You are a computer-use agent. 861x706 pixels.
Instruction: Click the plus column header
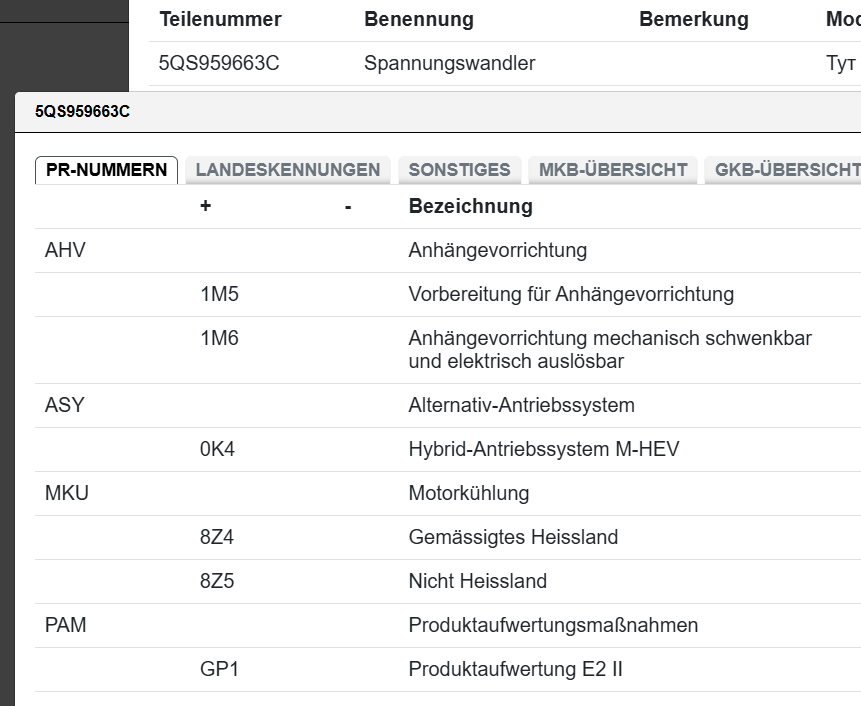pos(205,206)
